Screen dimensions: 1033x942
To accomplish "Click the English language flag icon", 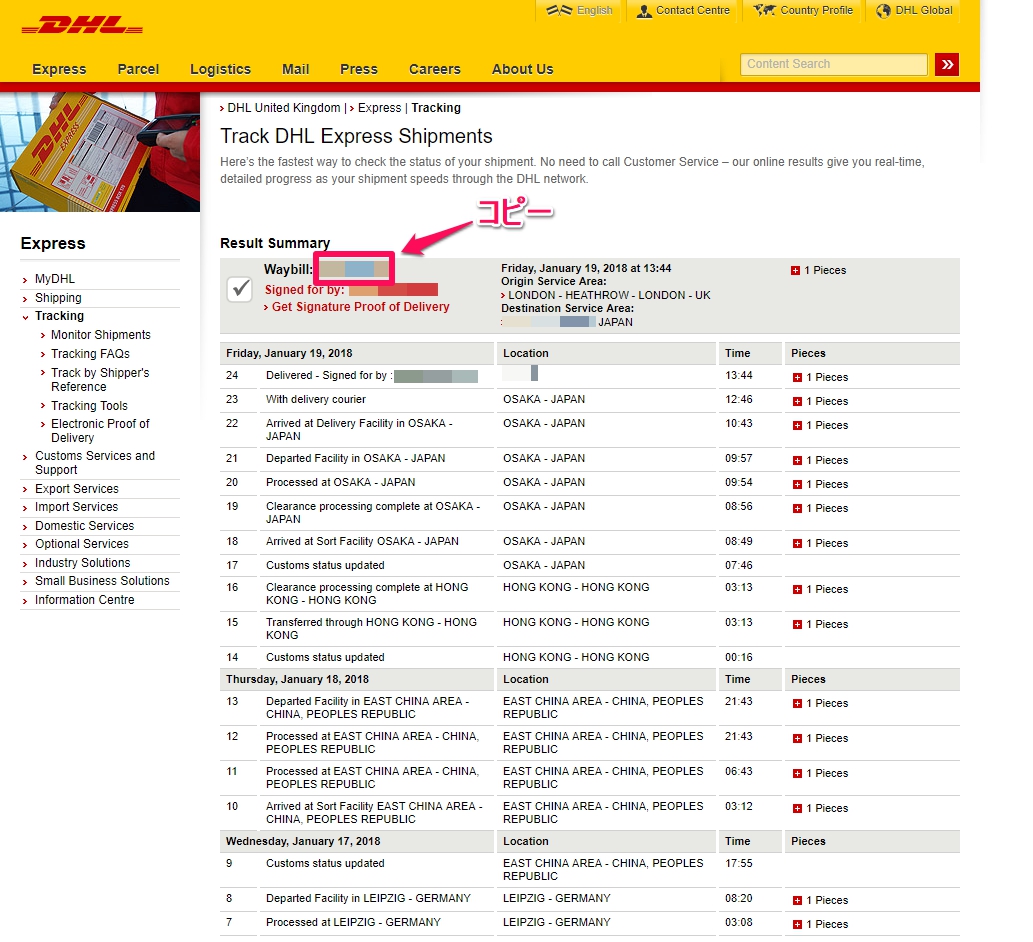I will [x=559, y=11].
